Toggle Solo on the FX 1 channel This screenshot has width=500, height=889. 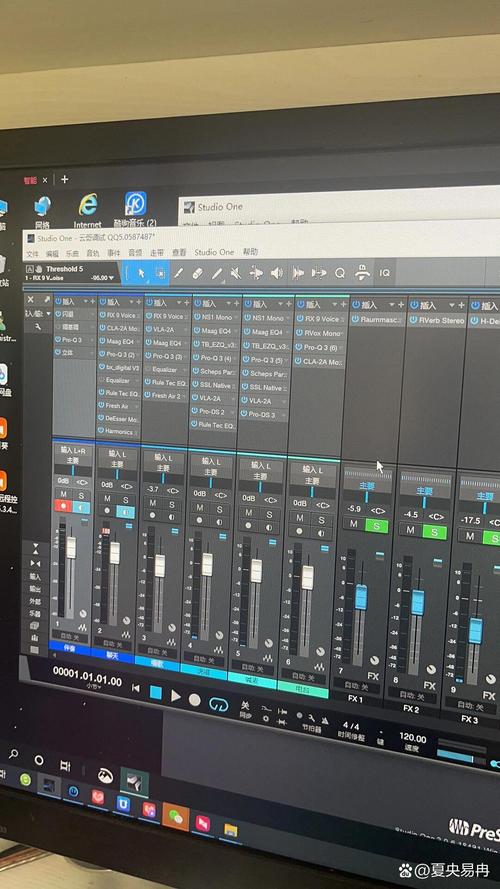376,526
